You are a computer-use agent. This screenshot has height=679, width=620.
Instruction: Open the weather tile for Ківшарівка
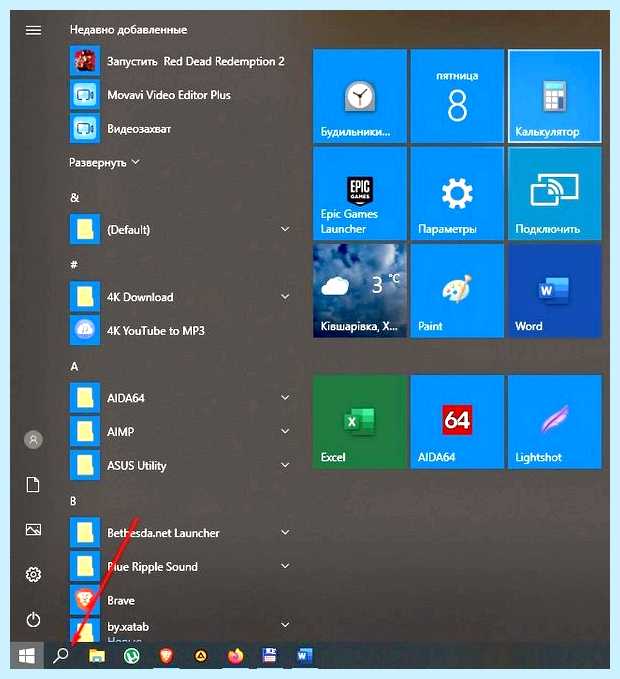coord(360,291)
